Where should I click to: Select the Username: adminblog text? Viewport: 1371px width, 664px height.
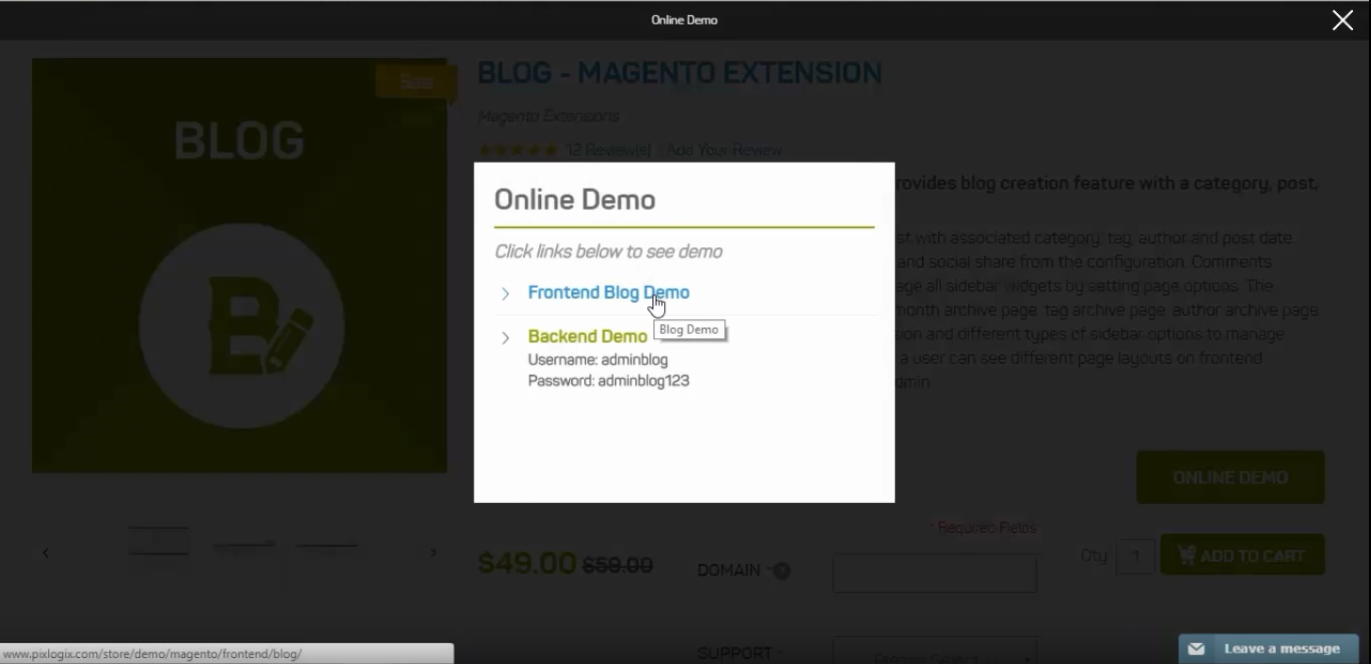tap(598, 360)
